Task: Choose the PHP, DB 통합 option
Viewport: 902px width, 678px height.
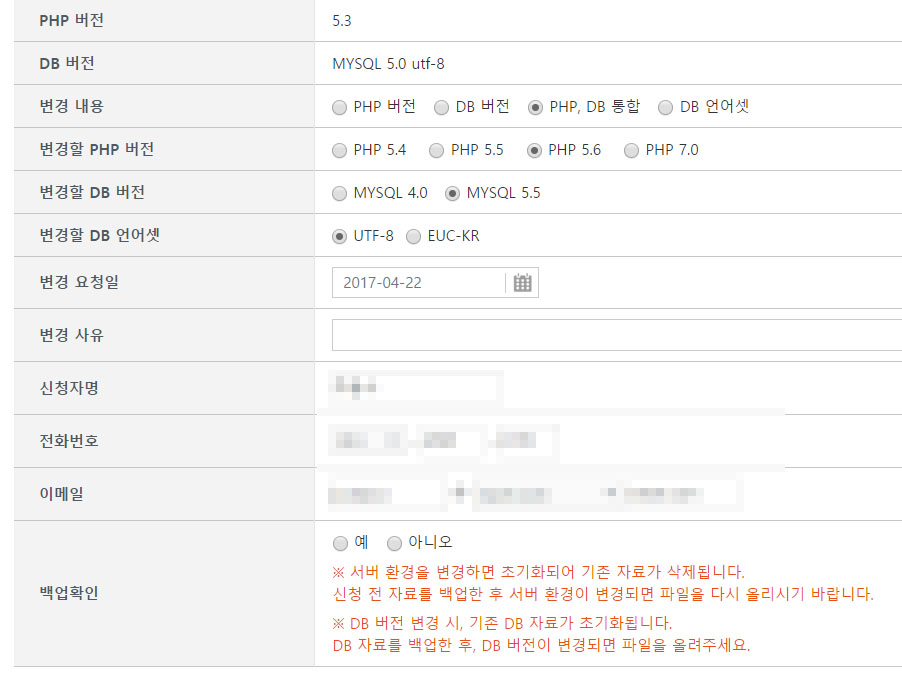Action: coord(536,108)
